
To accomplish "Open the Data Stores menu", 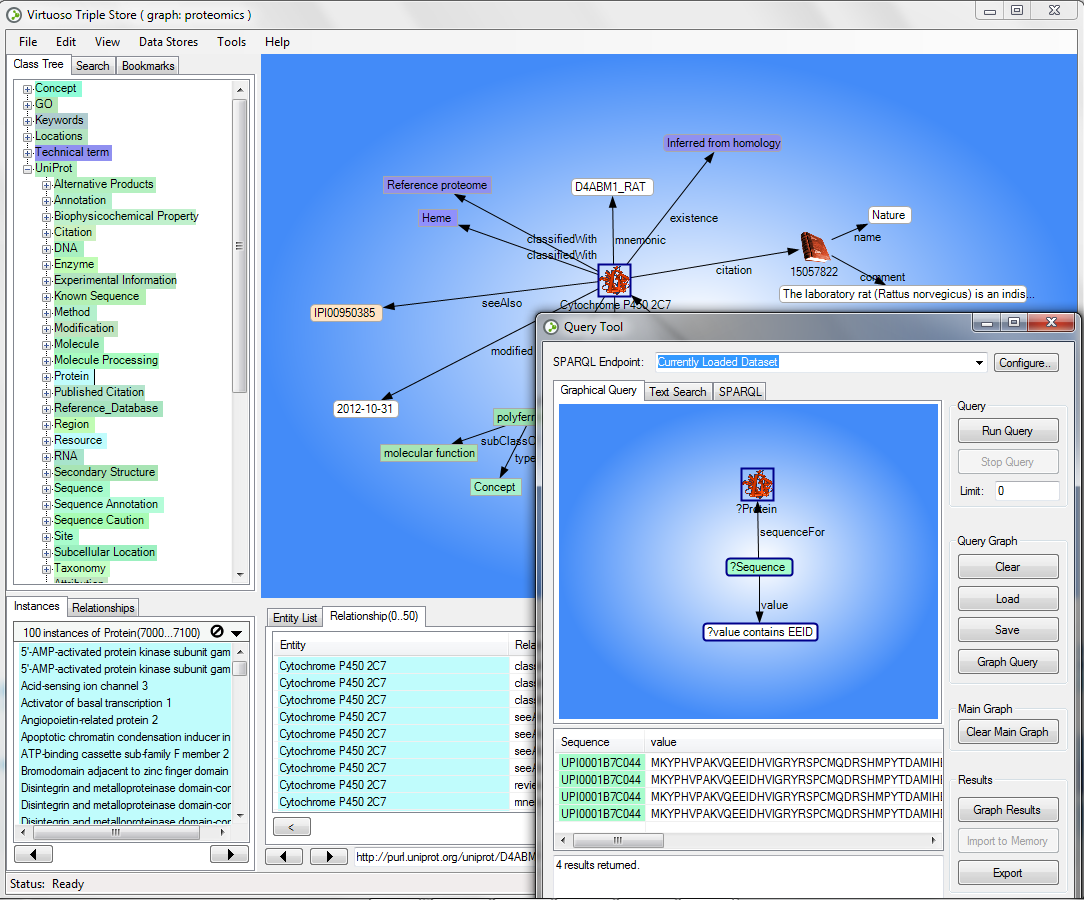I will click(167, 42).
